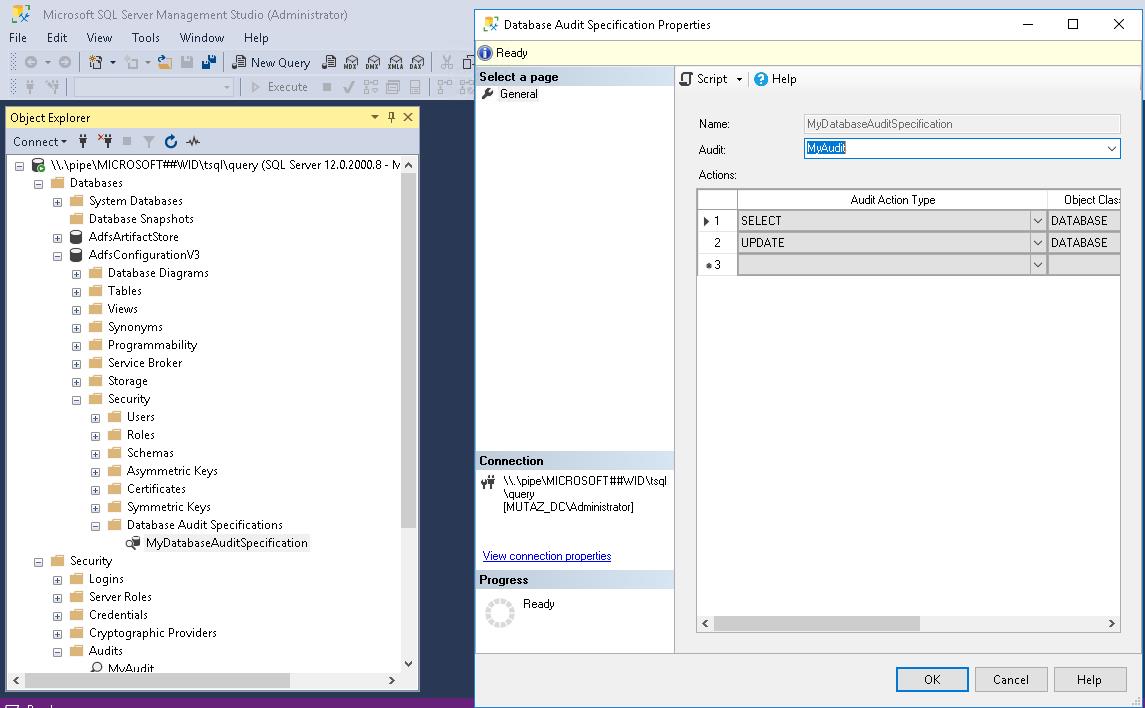Click the New Query button
The height and width of the screenshot is (708, 1145).
point(271,63)
